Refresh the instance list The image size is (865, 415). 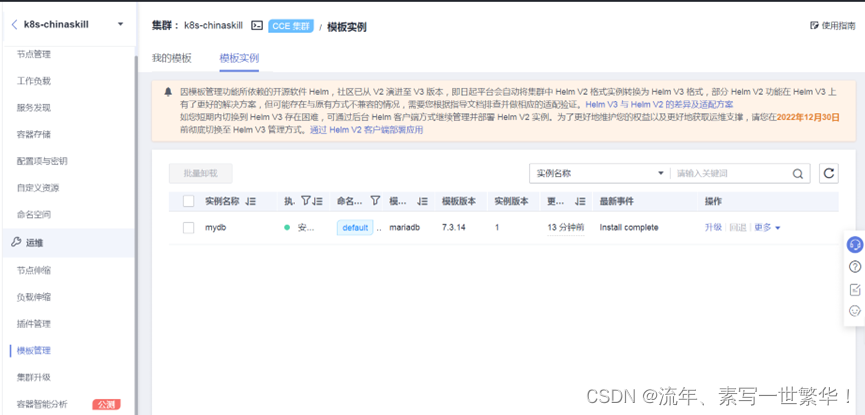tap(829, 173)
